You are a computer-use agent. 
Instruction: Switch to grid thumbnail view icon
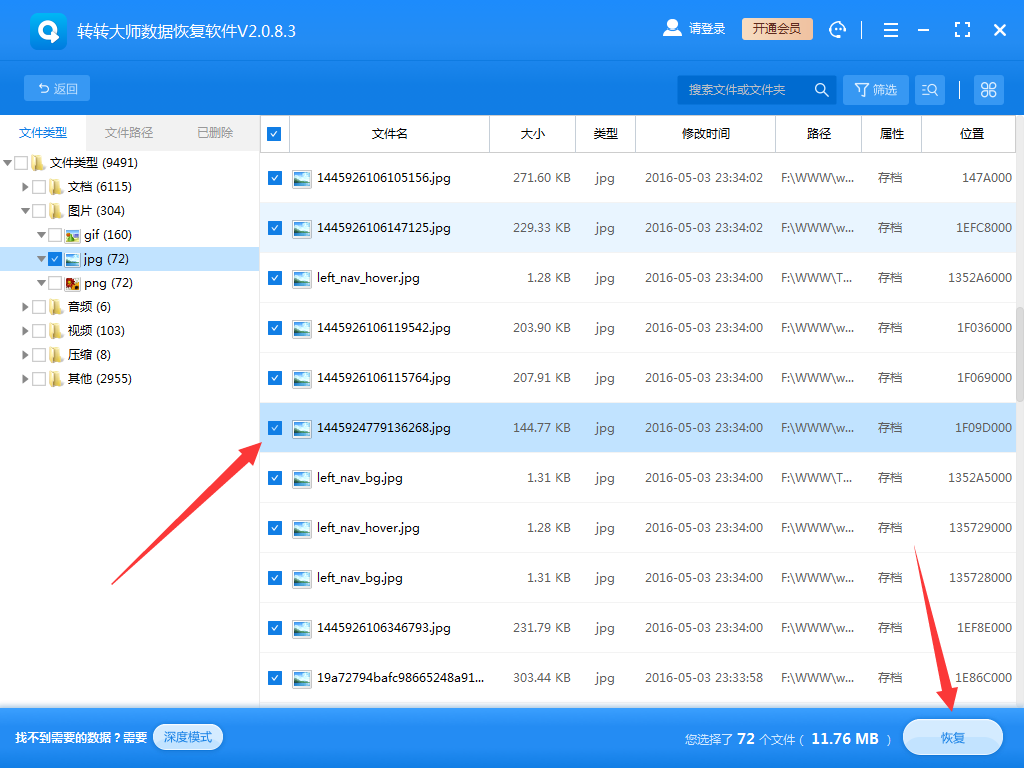tap(989, 89)
